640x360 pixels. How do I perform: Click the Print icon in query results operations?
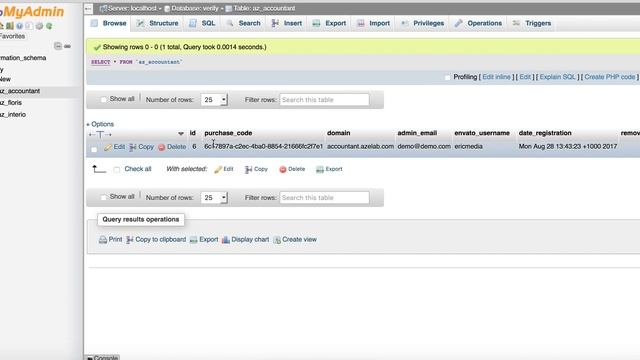pos(103,240)
